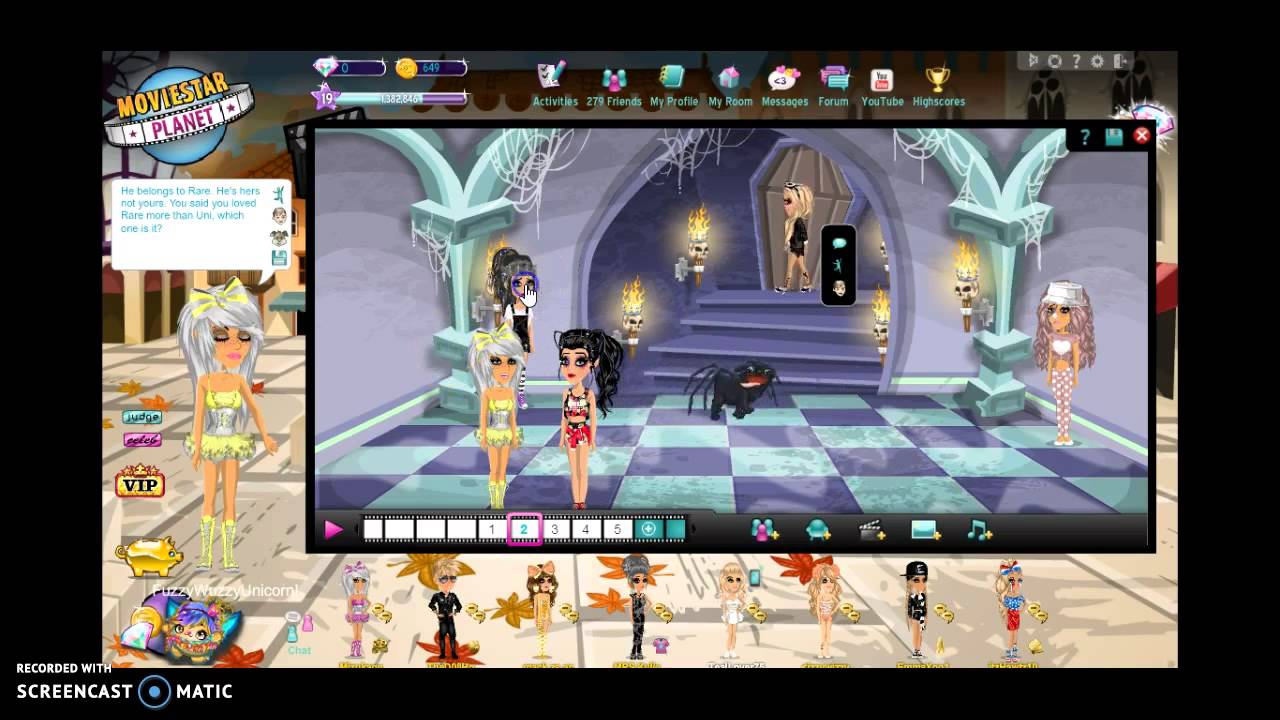Screen dimensions: 1280x720
Task: Edit the speech bubble dialogue text
Action: pyautogui.click(x=190, y=209)
